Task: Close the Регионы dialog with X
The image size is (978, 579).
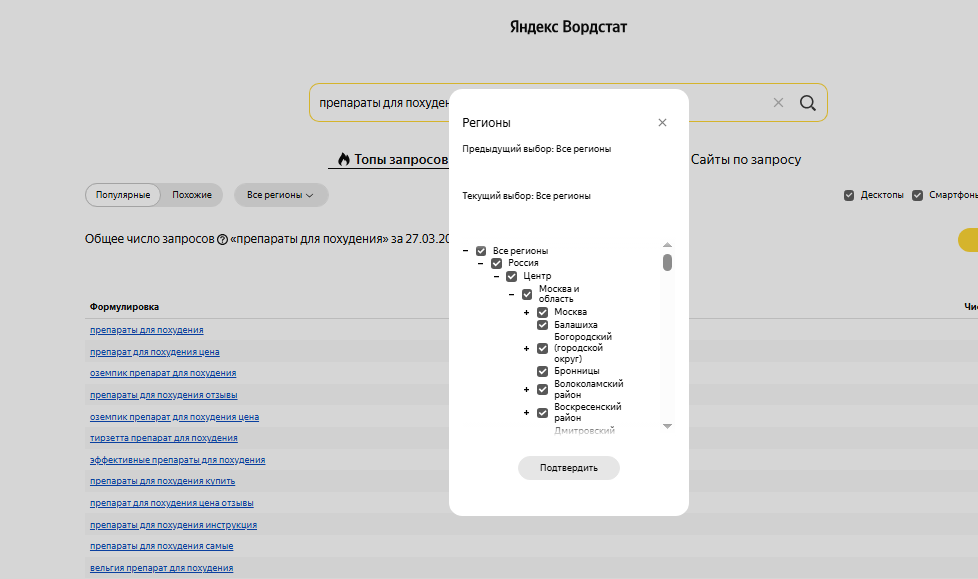Action: point(662,122)
